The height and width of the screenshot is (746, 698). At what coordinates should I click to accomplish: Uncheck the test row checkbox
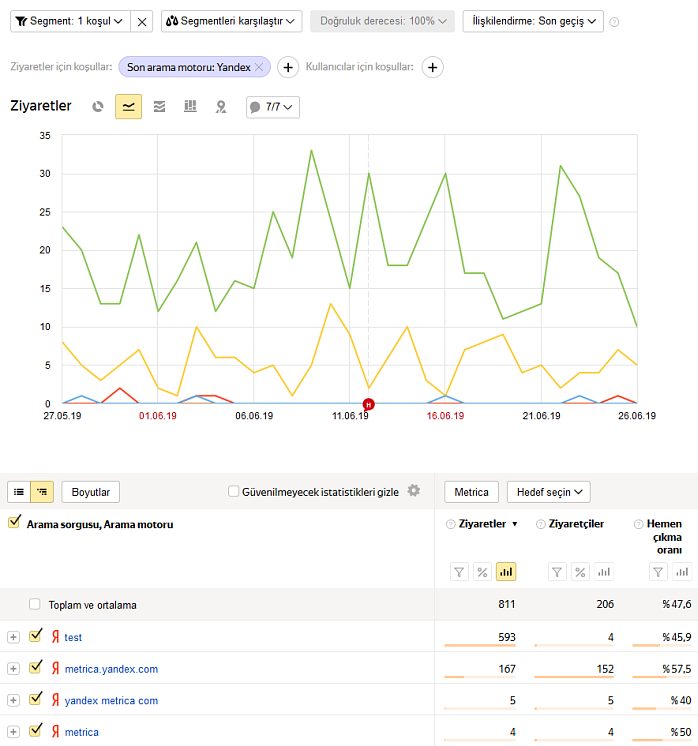(x=35, y=635)
